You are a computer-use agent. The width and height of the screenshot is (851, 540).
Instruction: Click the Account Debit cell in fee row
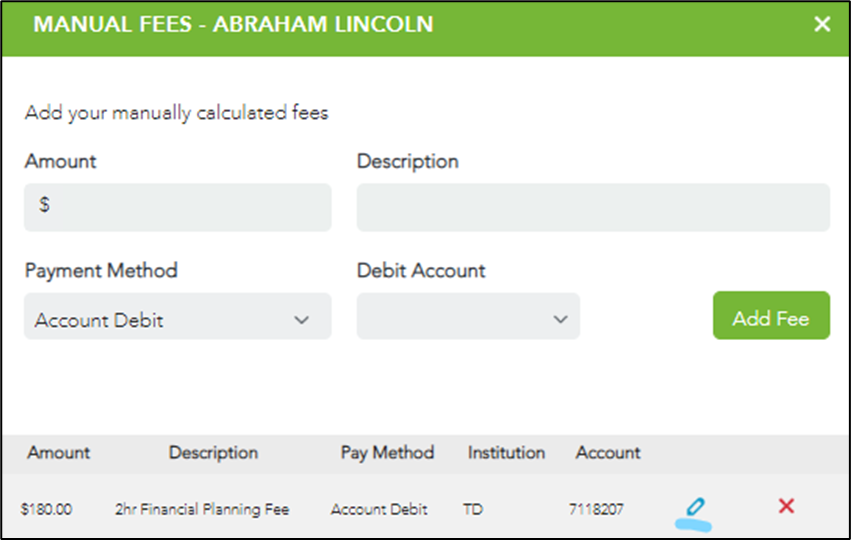tap(379, 509)
